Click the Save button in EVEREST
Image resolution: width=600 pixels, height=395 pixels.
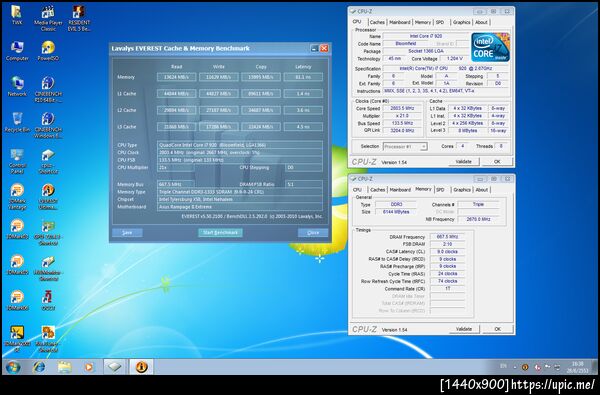[x=127, y=232]
